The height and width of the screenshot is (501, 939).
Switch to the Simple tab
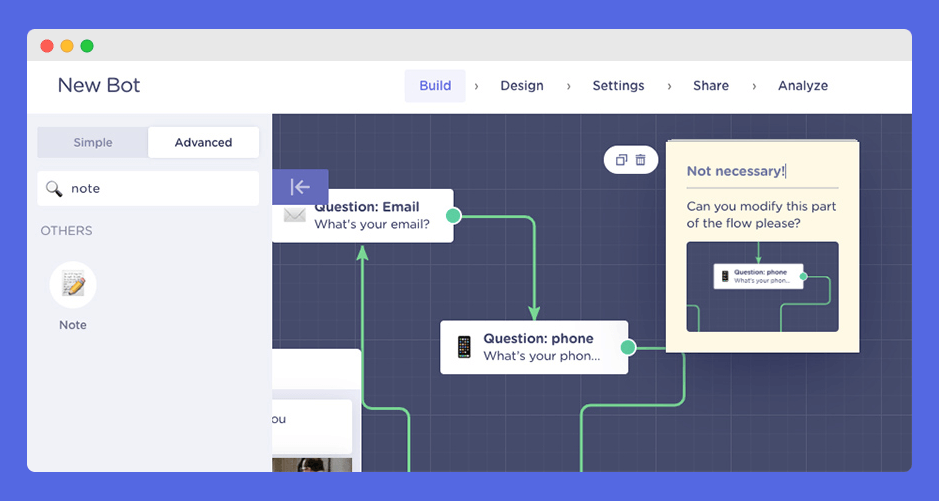93,142
